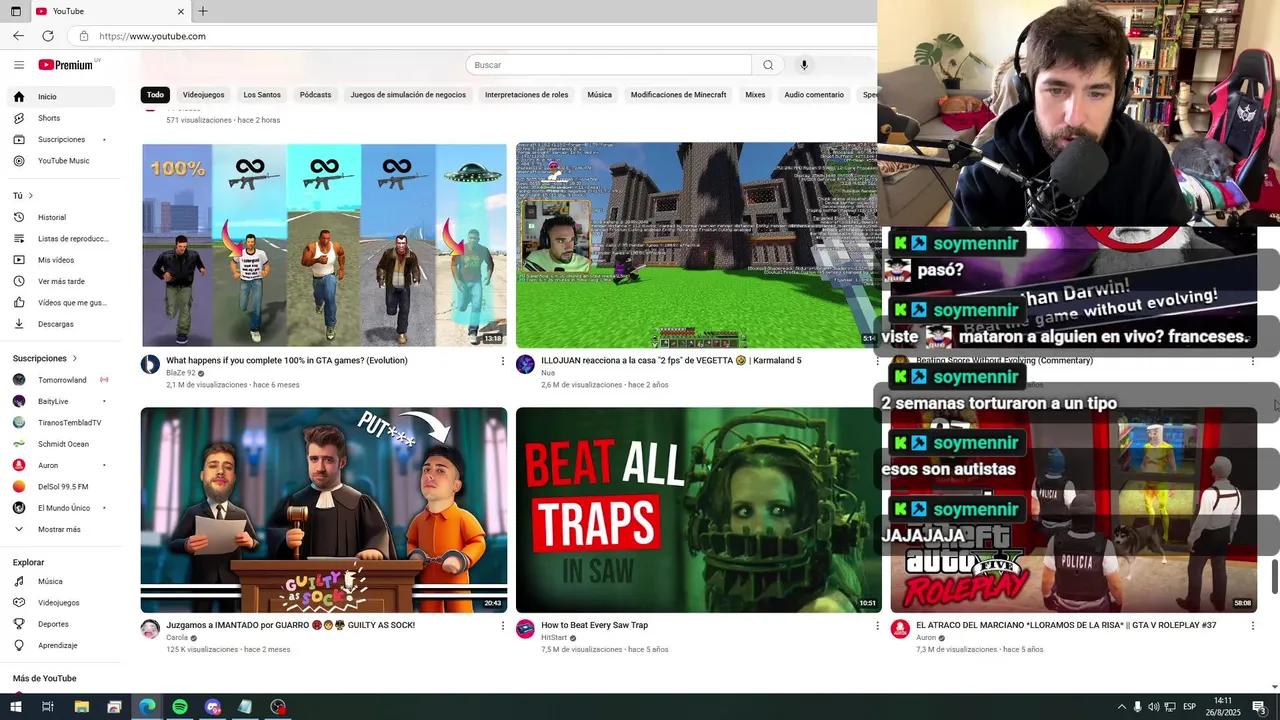Select the Pódcasts filter chip
This screenshot has height=720, width=1280.
[x=315, y=95]
